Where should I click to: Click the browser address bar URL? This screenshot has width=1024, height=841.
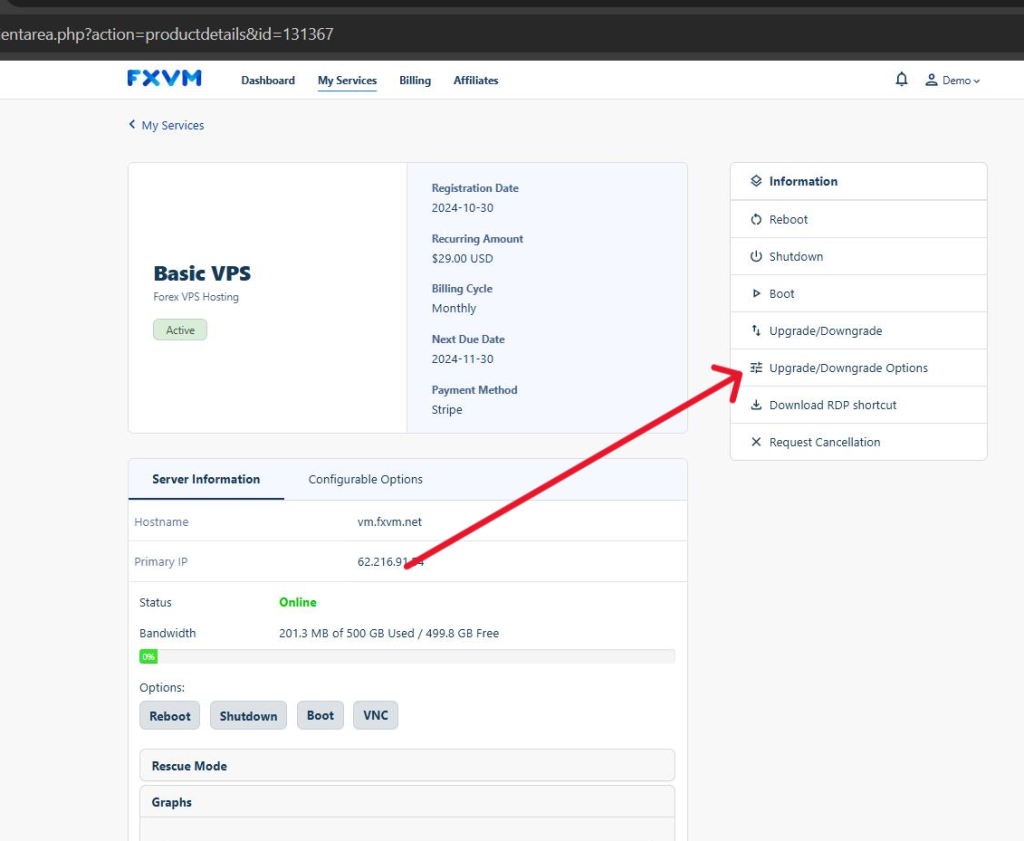point(168,34)
